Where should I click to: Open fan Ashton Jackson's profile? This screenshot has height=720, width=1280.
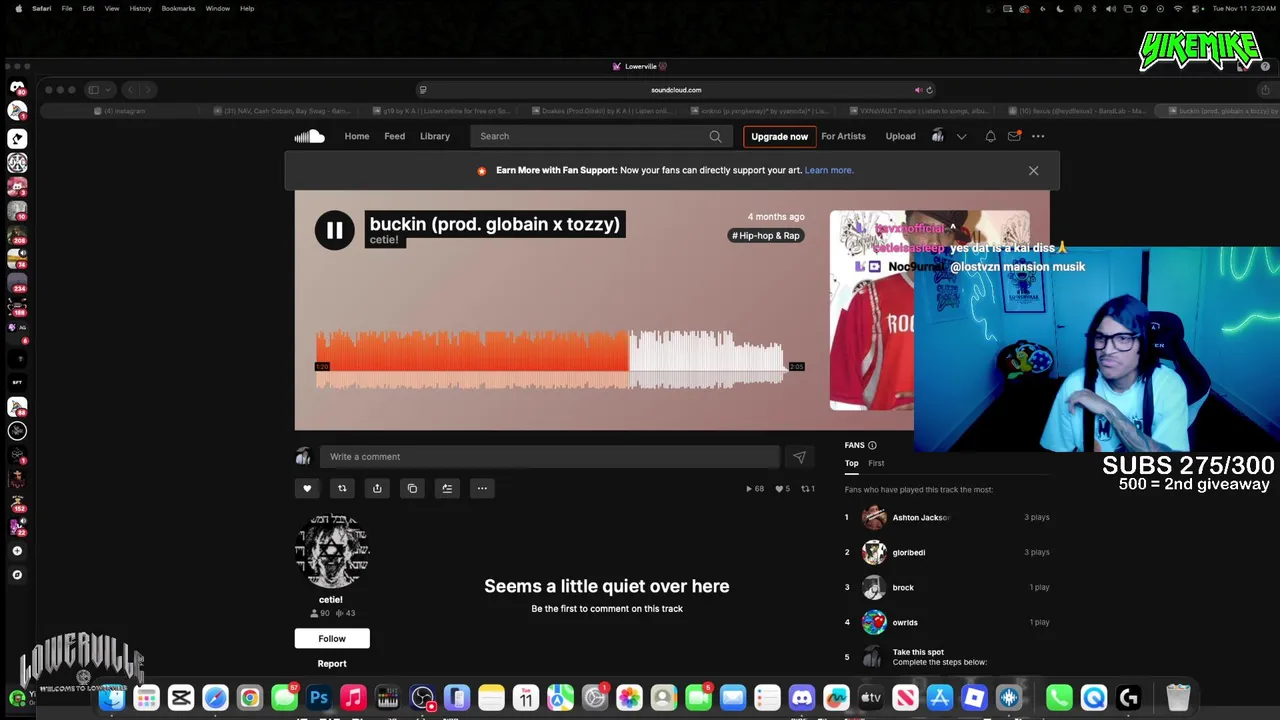click(920, 518)
